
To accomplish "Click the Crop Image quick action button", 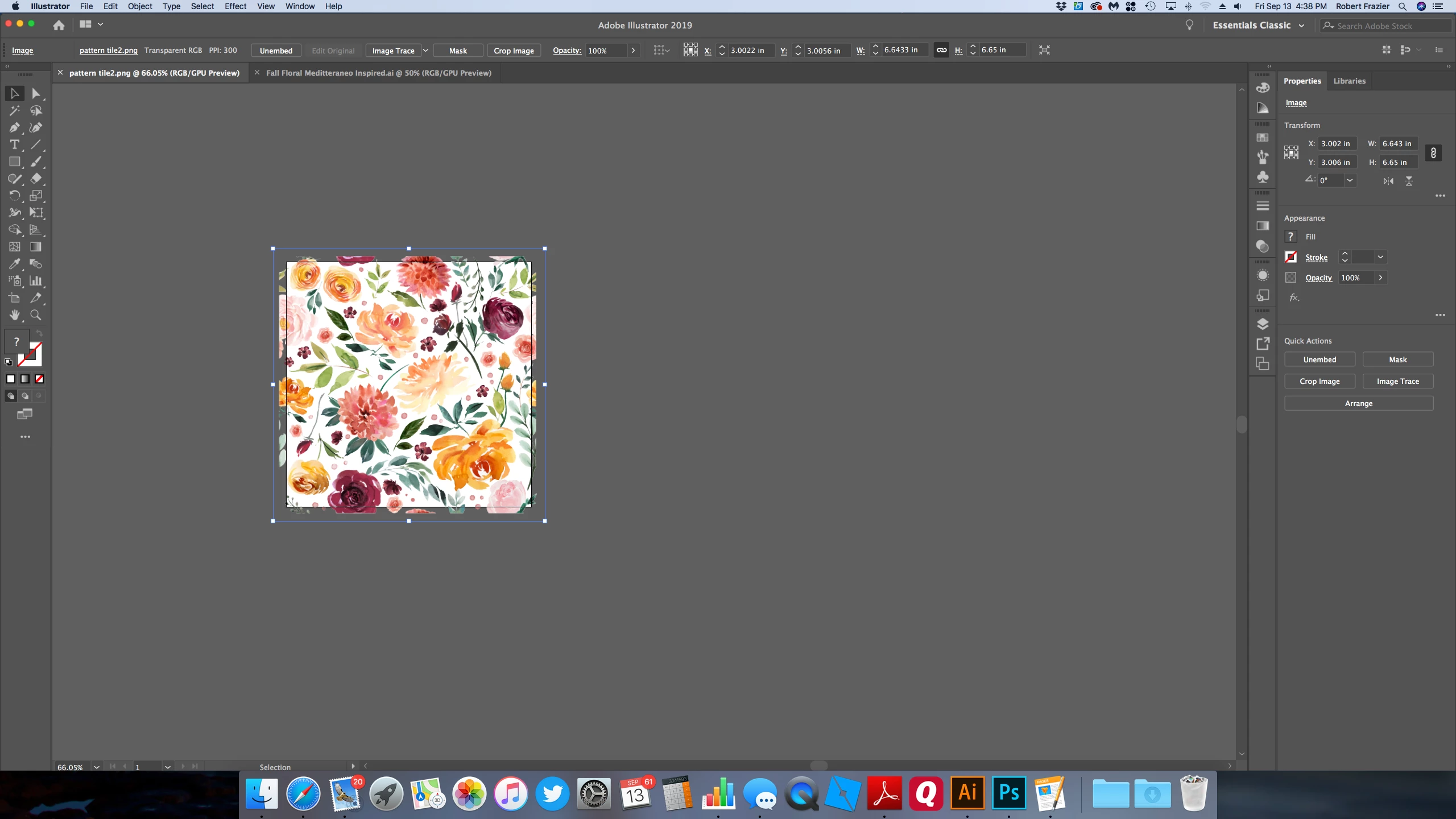I will pyautogui.click(x=1319, y=381).
